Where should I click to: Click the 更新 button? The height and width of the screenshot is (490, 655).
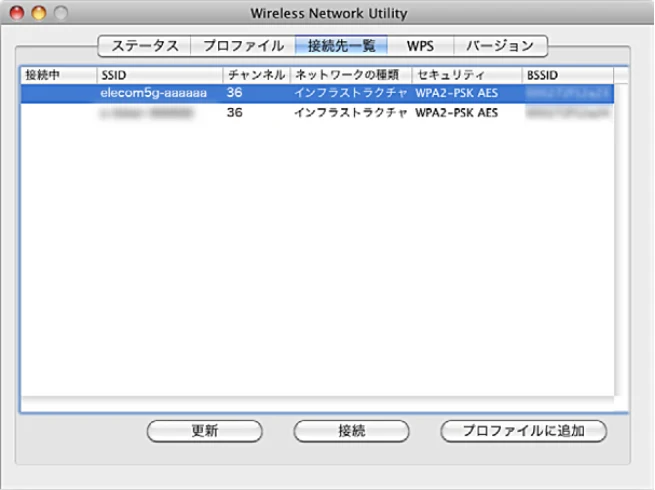(x=205, y=431)
